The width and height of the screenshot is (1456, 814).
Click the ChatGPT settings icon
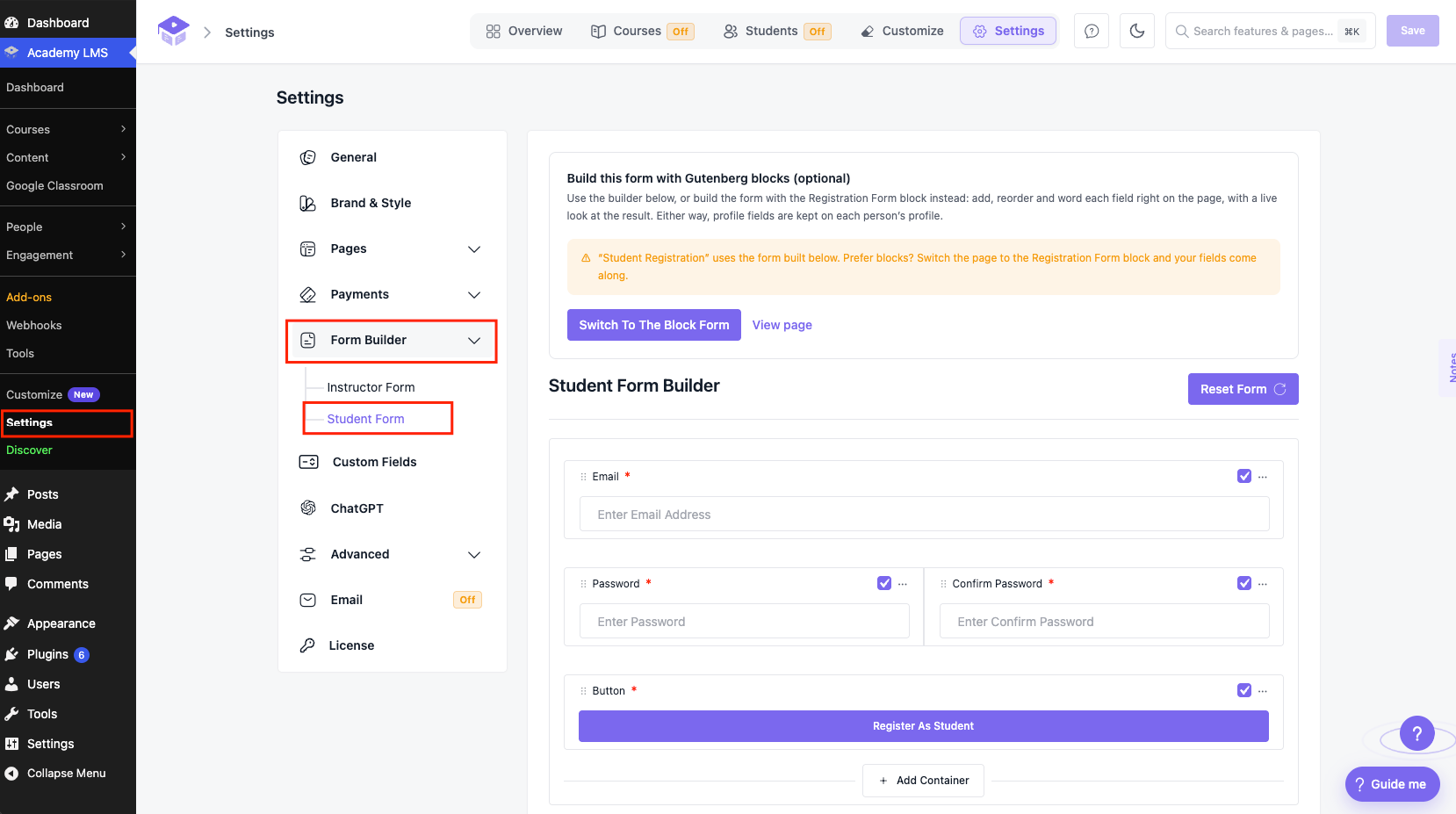308,508
